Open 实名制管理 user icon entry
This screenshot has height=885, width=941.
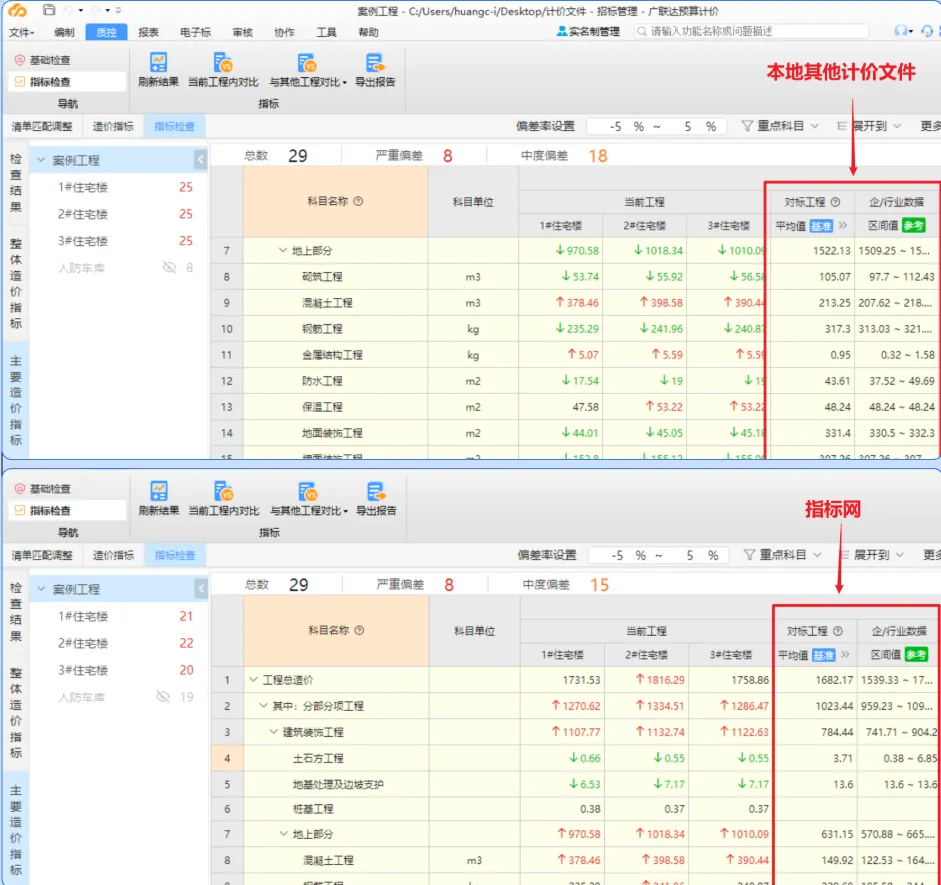click(x=588, y=31)
